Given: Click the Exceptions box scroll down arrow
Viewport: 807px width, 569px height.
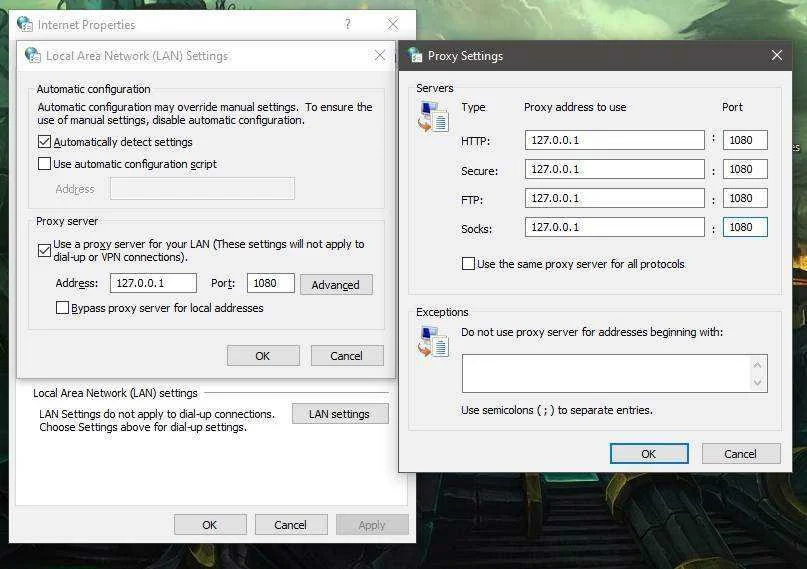Looking at the screenshot, I should tap(757, 382).
